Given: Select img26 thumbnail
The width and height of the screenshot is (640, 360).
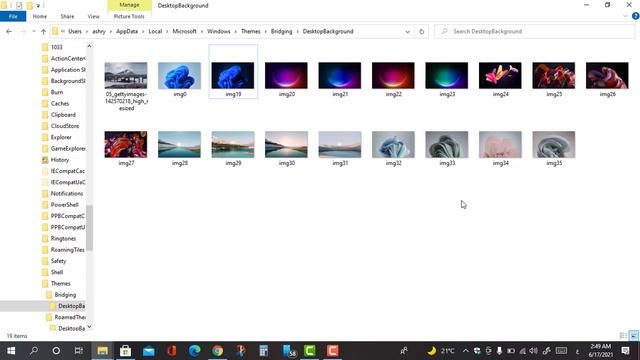Looking at the screenshot, I should (x=607, y=76).
